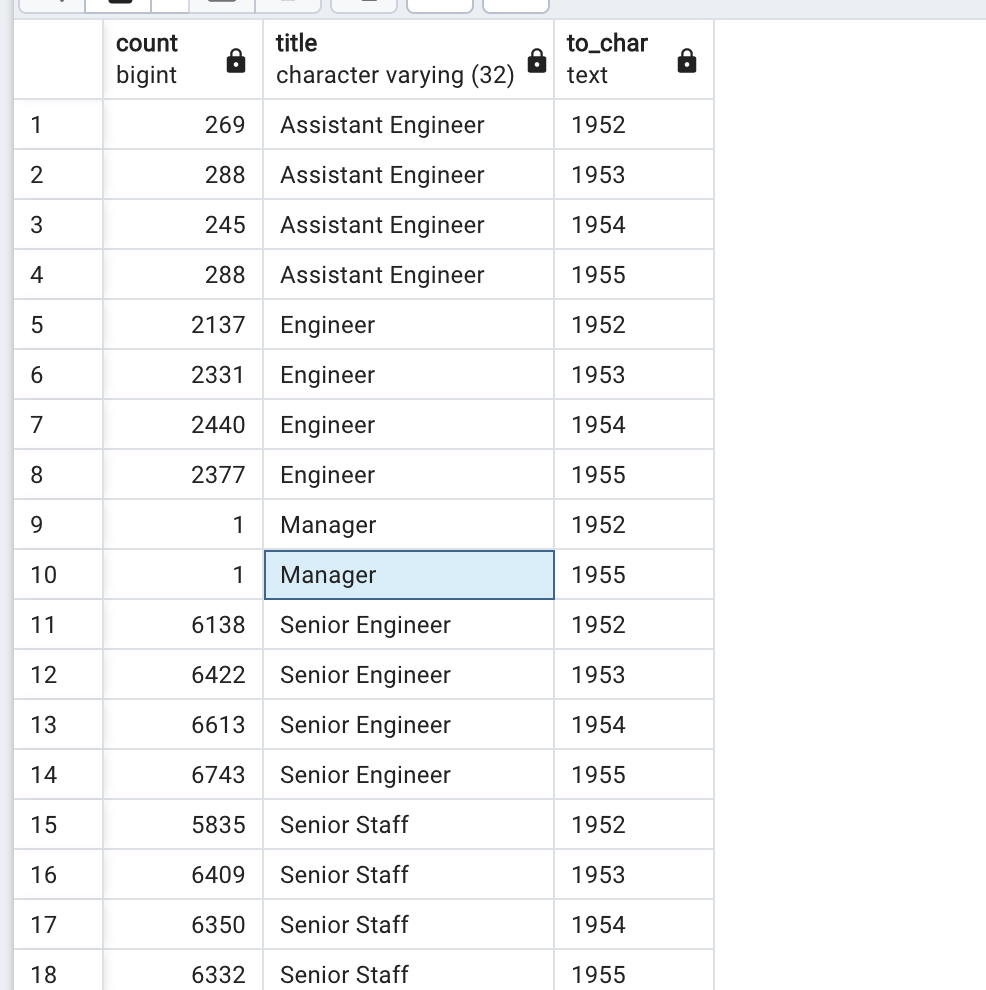This screenshot has height=990, width=986.
Task: Click the Senior Staff cell in row 15
Action: tap(408, 825)
